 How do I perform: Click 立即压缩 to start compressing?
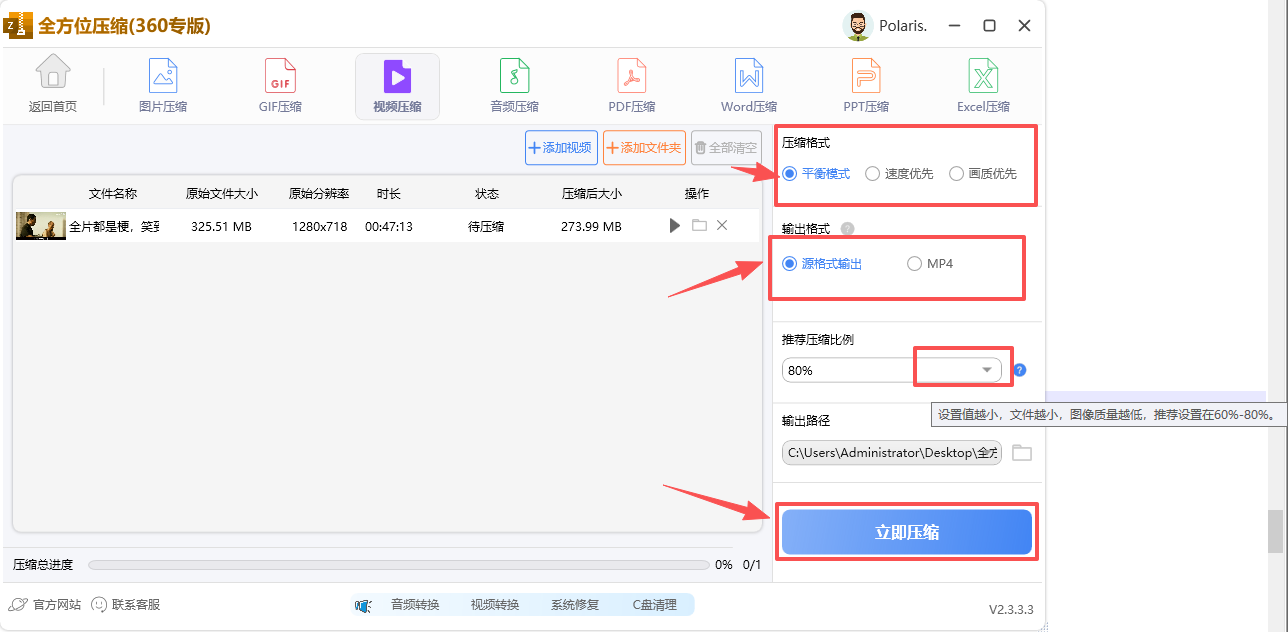[906, 531]
